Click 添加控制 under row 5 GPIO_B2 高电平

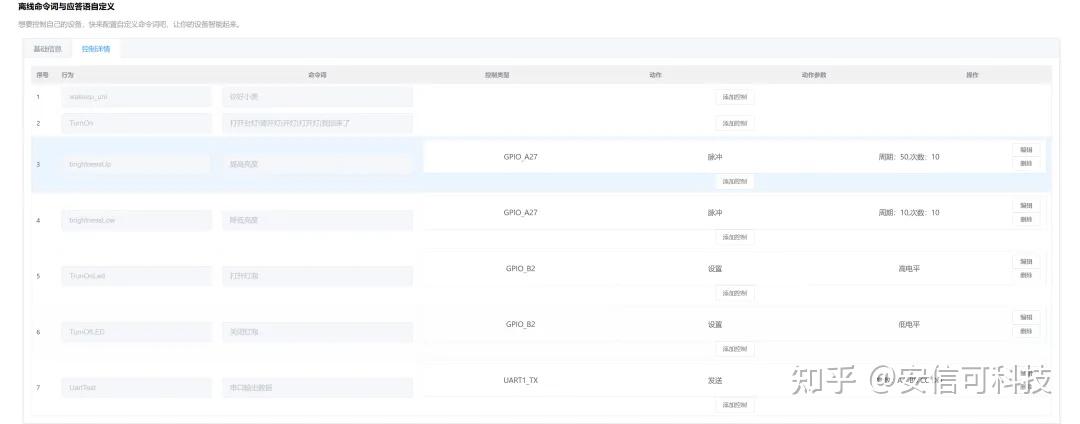[x=734, y=293]
